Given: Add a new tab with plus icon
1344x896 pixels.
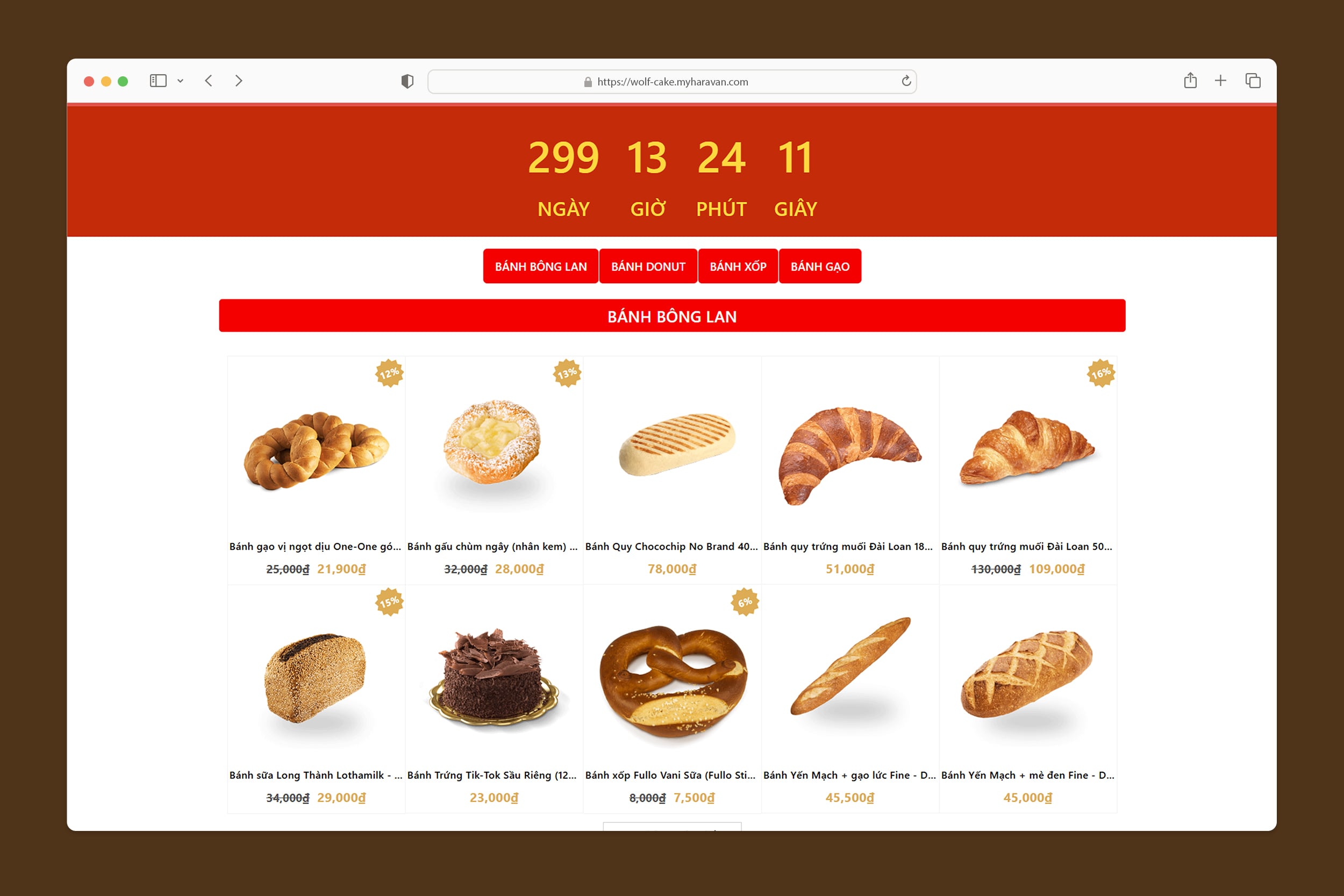Looking at the screenshot, I should [1220, 81].
